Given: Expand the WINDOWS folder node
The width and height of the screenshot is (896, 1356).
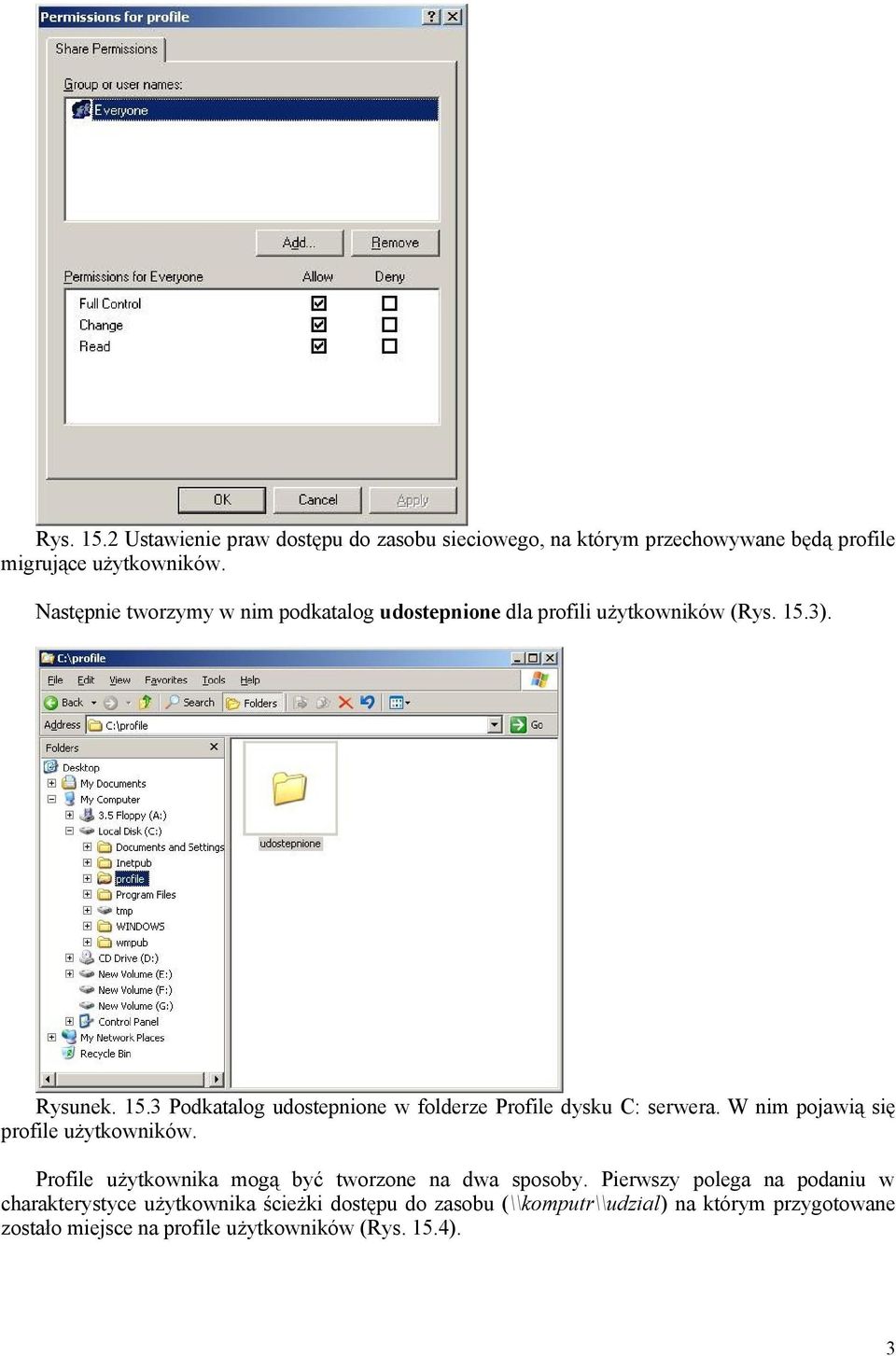Looking at the screenshot, I should tap(87, 927).
